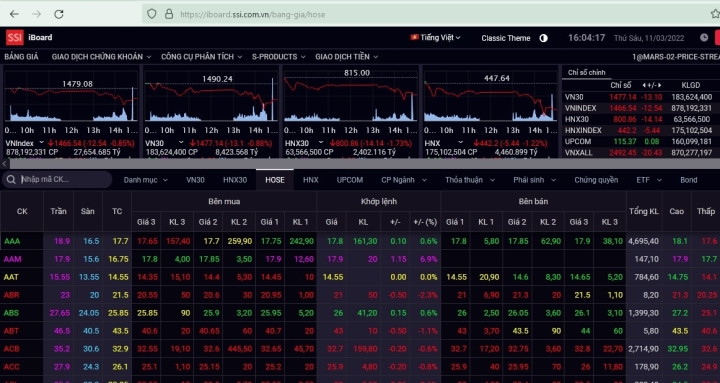Reload the page with refresh icon
The width and height of the screenshot is (720, 383).
click(59, 14)
